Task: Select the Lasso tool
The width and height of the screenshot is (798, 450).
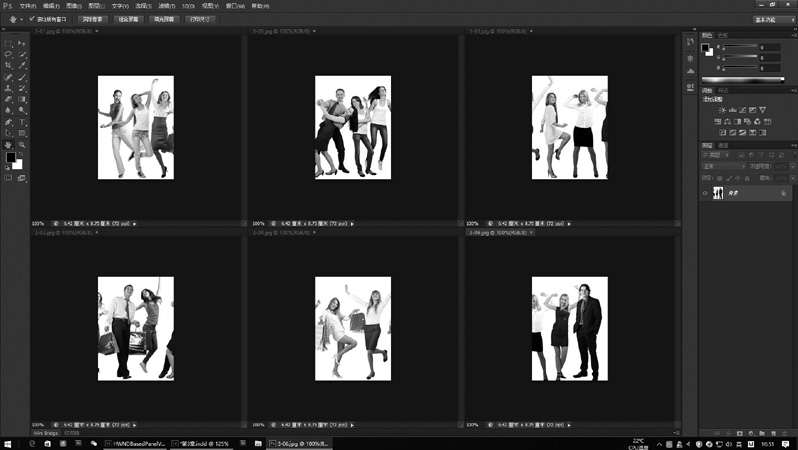Action: 9,54
